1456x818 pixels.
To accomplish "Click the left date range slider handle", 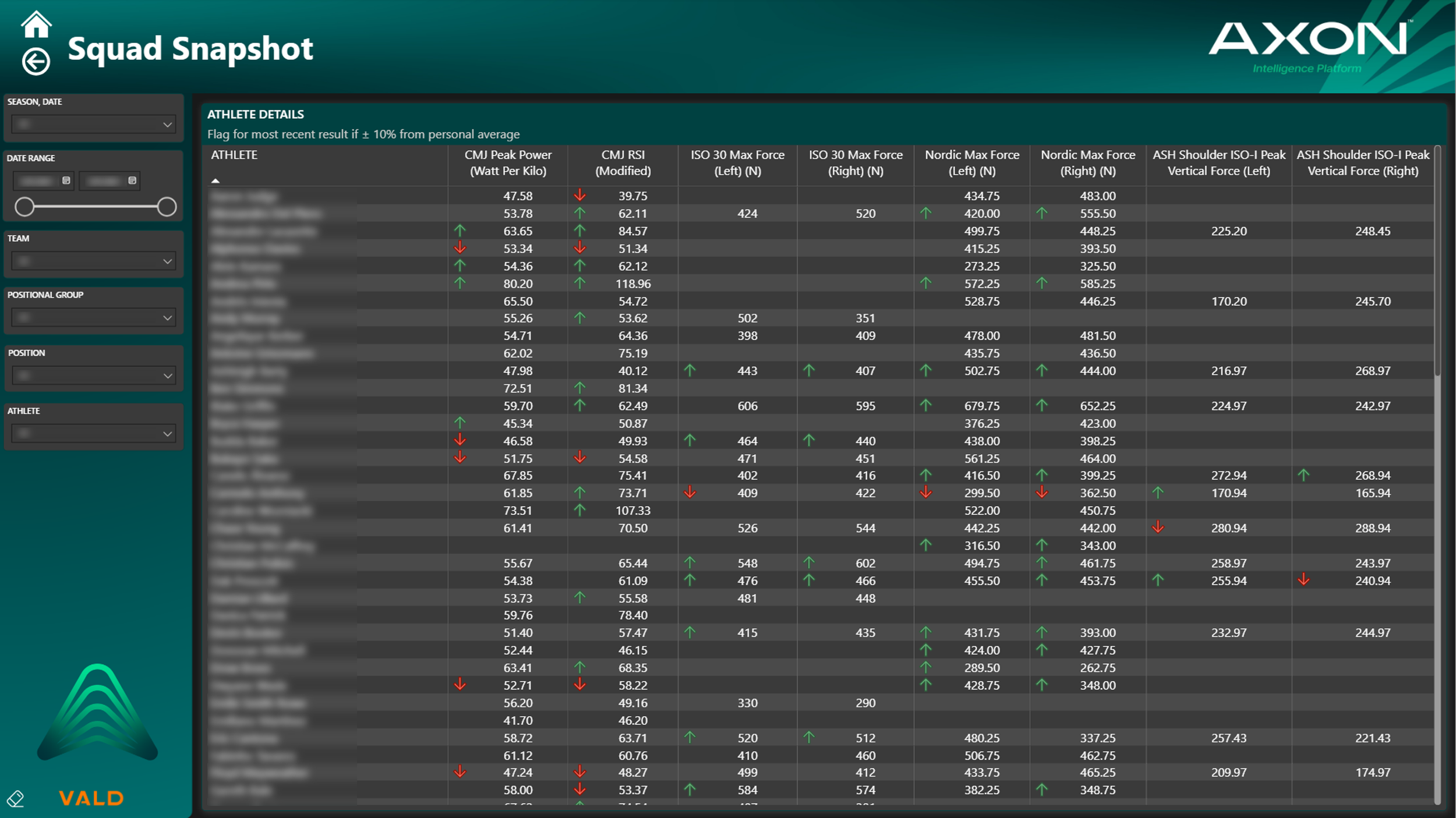I will (x=24, y=207).
